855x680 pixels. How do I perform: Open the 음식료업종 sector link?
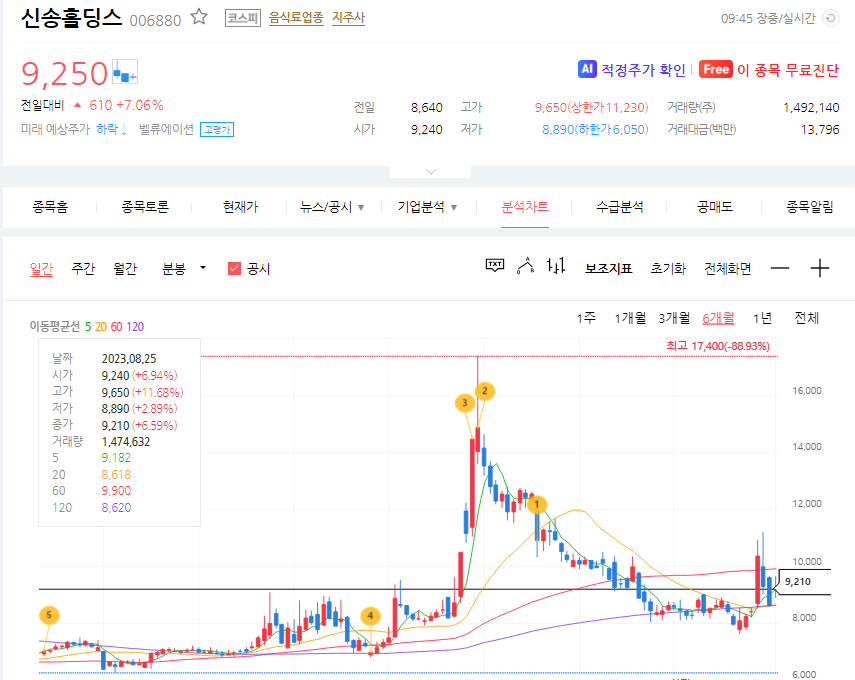click(291, 17)
